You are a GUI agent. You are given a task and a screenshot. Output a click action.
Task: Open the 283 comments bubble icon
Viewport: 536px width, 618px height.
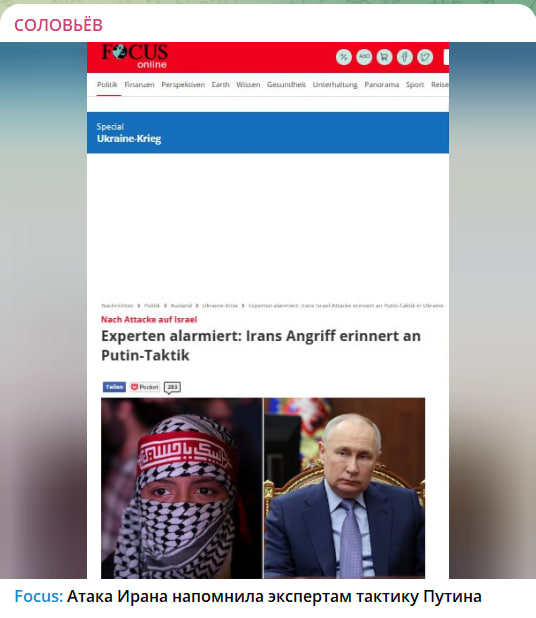(x=172, y=387)
